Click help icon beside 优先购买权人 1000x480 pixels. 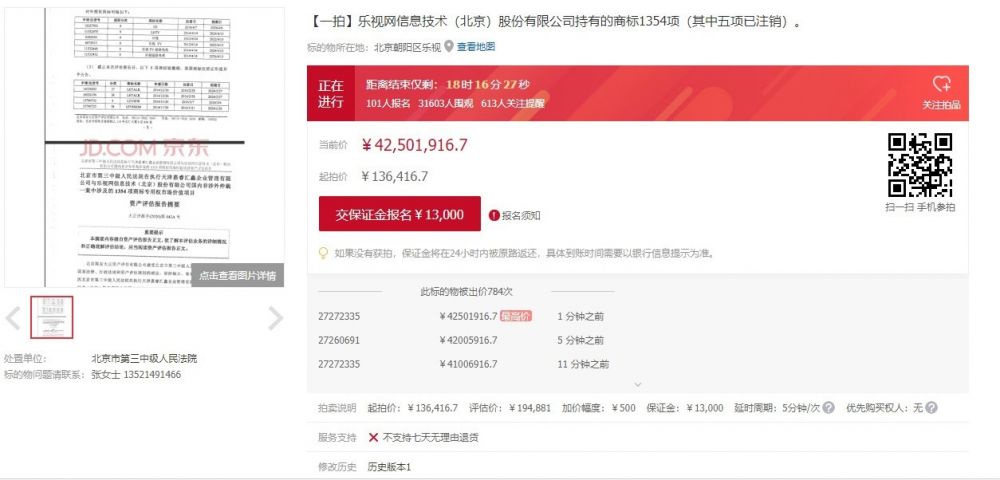tap(931, 408)
